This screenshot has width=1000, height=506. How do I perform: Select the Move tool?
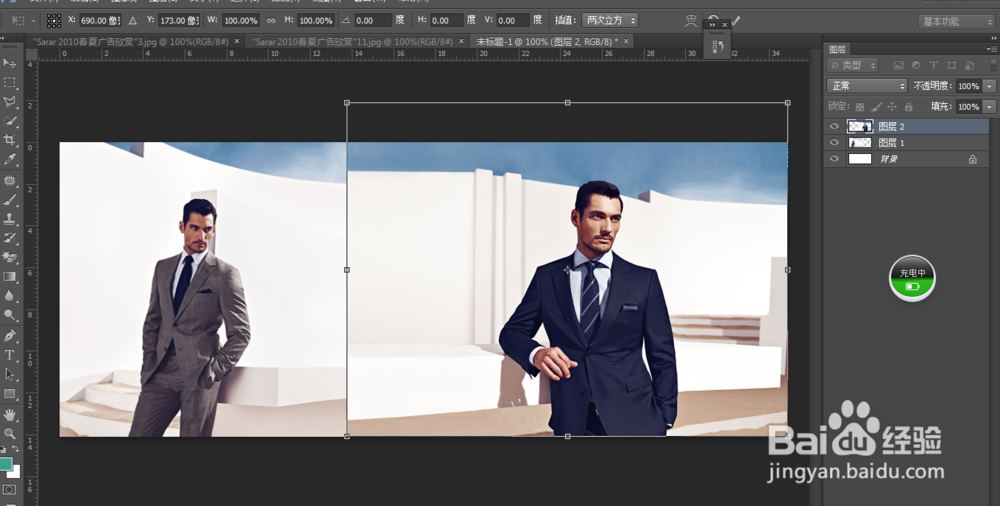tap(10, 63)
